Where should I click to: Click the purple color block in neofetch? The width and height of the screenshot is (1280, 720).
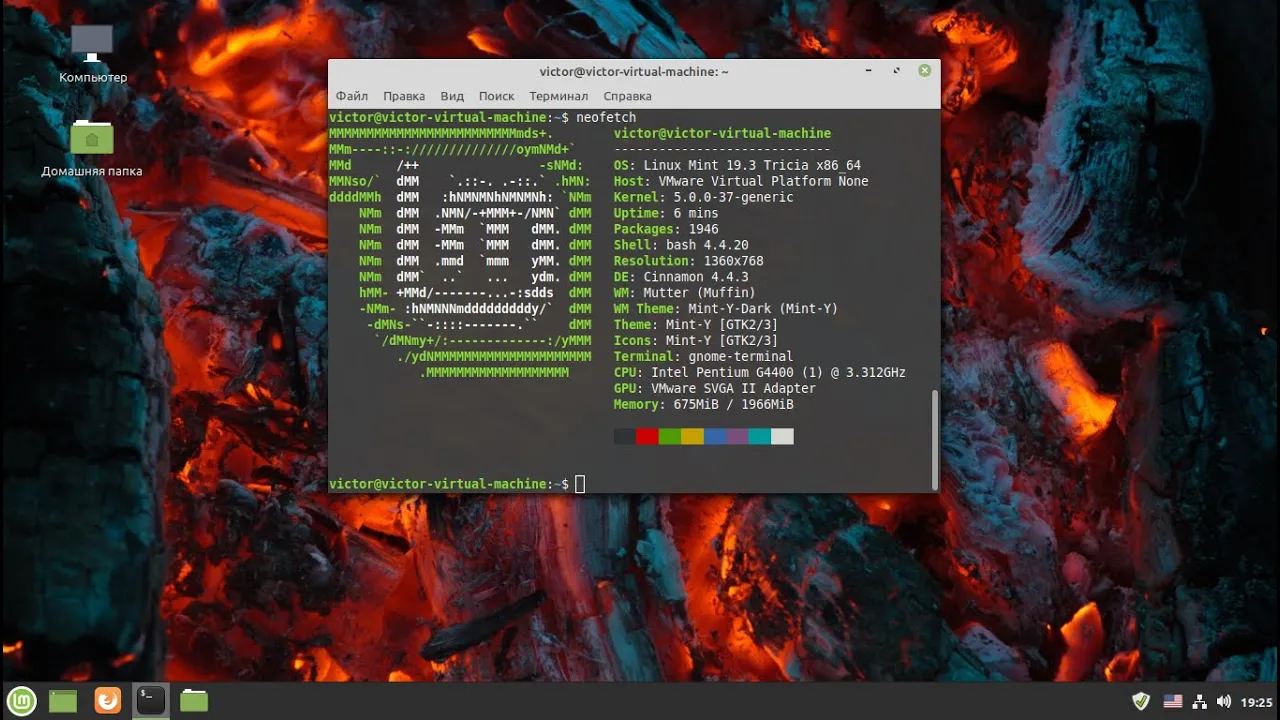(x=738, y=437)
